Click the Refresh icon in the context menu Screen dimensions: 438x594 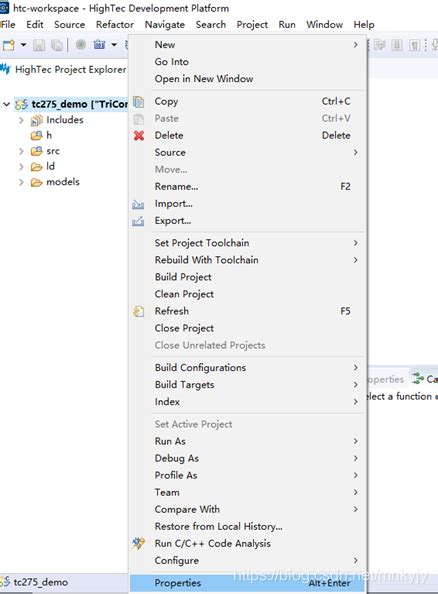pos(139,311)
